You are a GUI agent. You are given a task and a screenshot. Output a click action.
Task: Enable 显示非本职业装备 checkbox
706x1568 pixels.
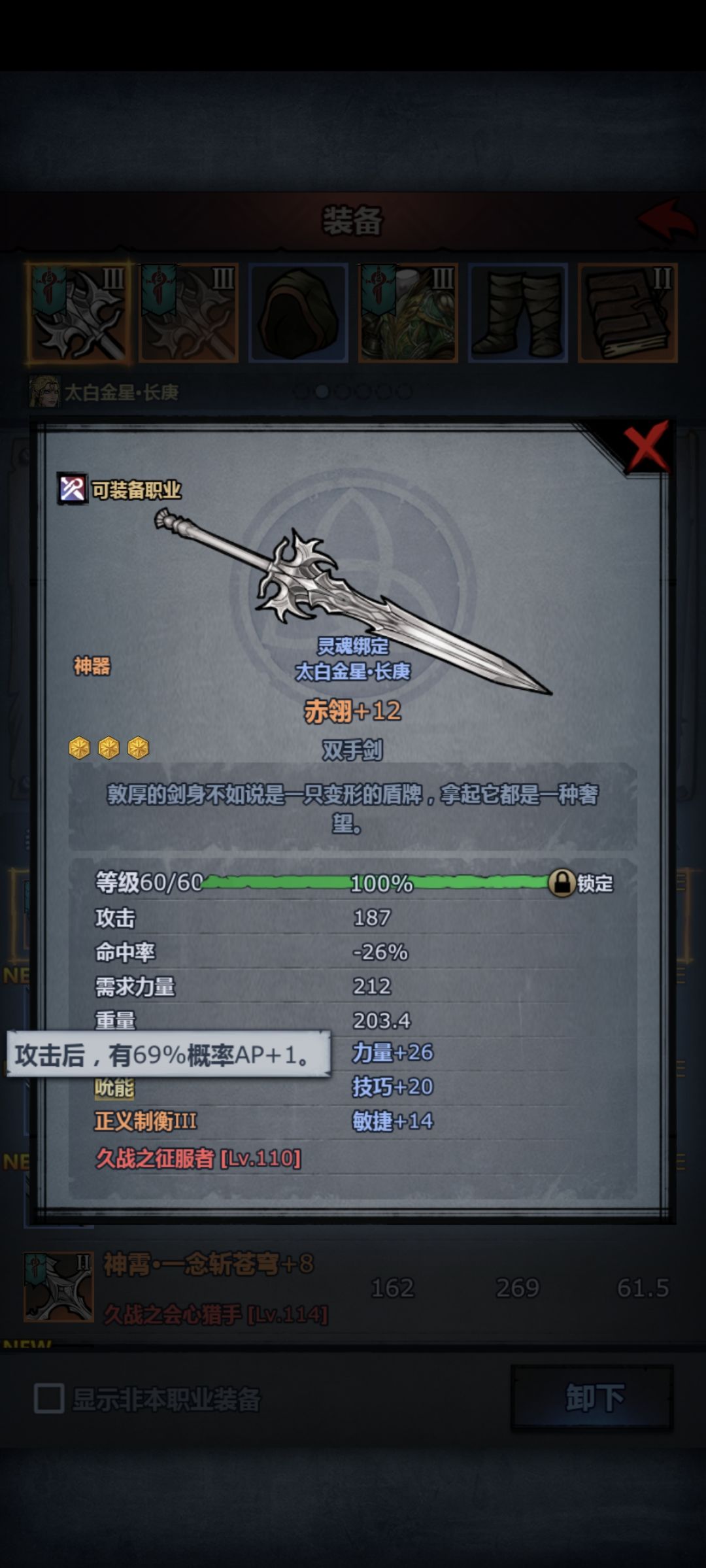tap(49, 1399)
